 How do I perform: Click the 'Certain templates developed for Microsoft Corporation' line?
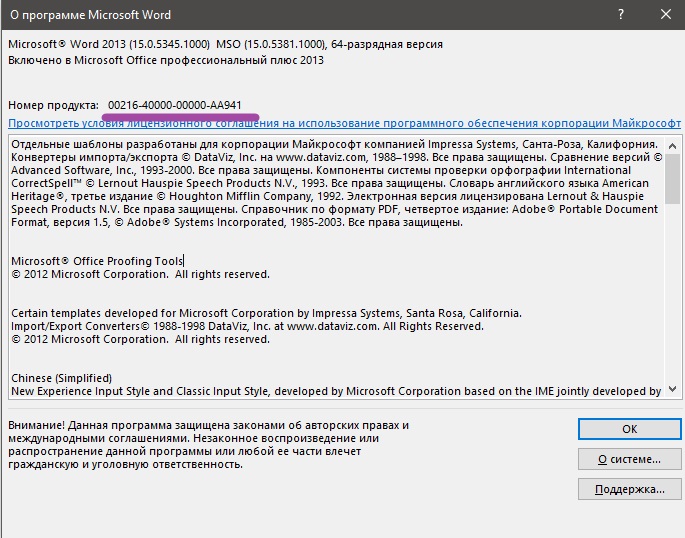(266, 313)
